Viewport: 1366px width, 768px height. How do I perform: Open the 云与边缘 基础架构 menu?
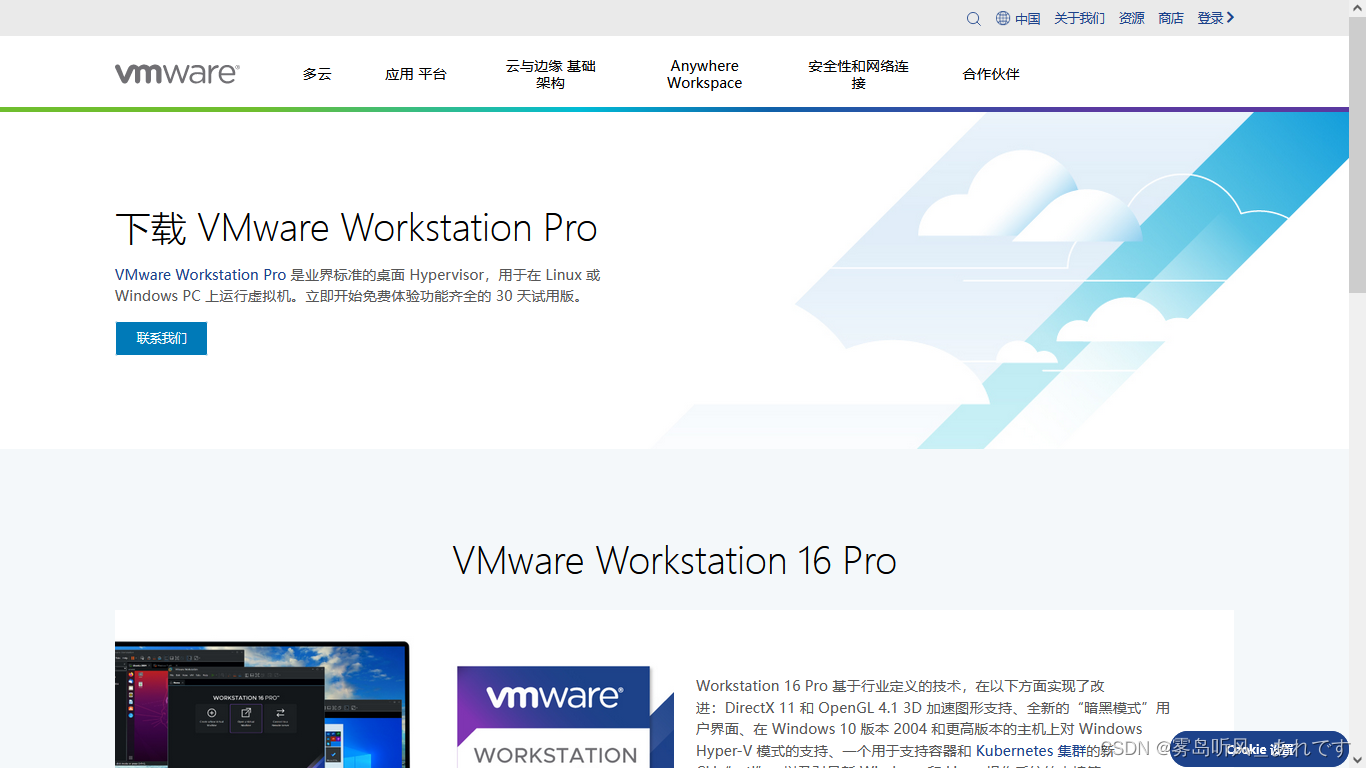551,74
